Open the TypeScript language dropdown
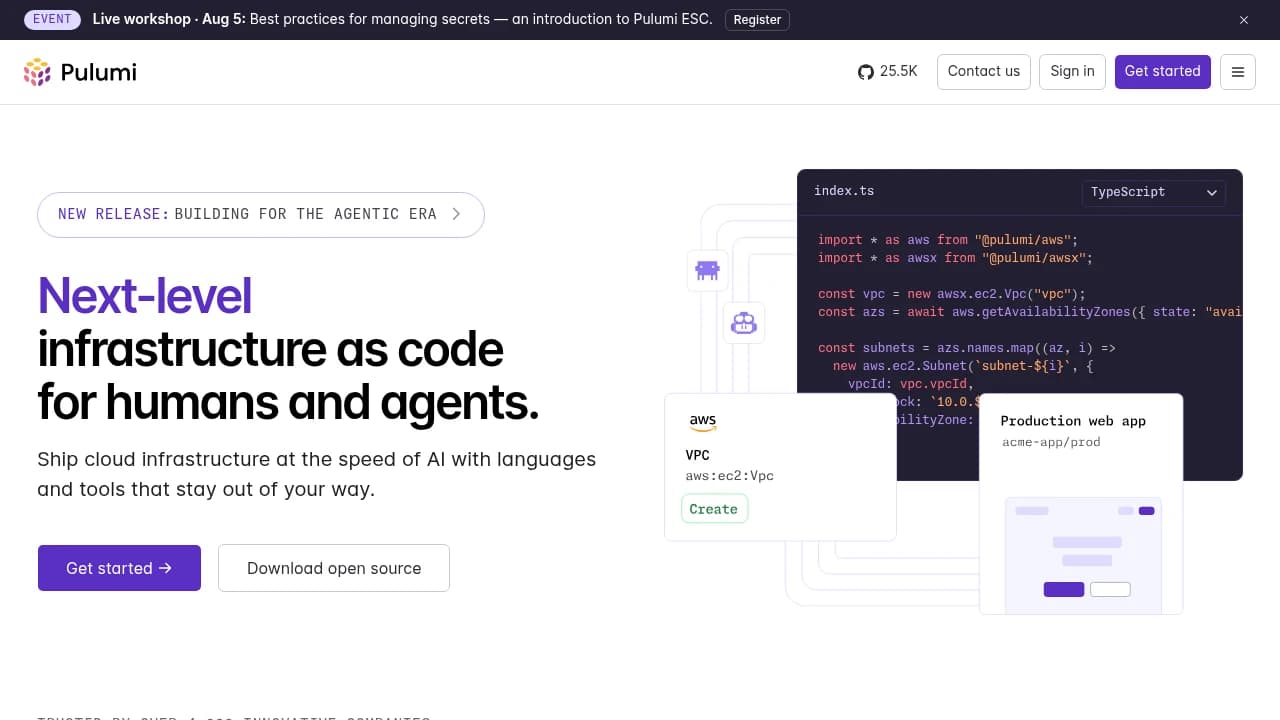1280x720 pixels. click(x=1154, y=192)
